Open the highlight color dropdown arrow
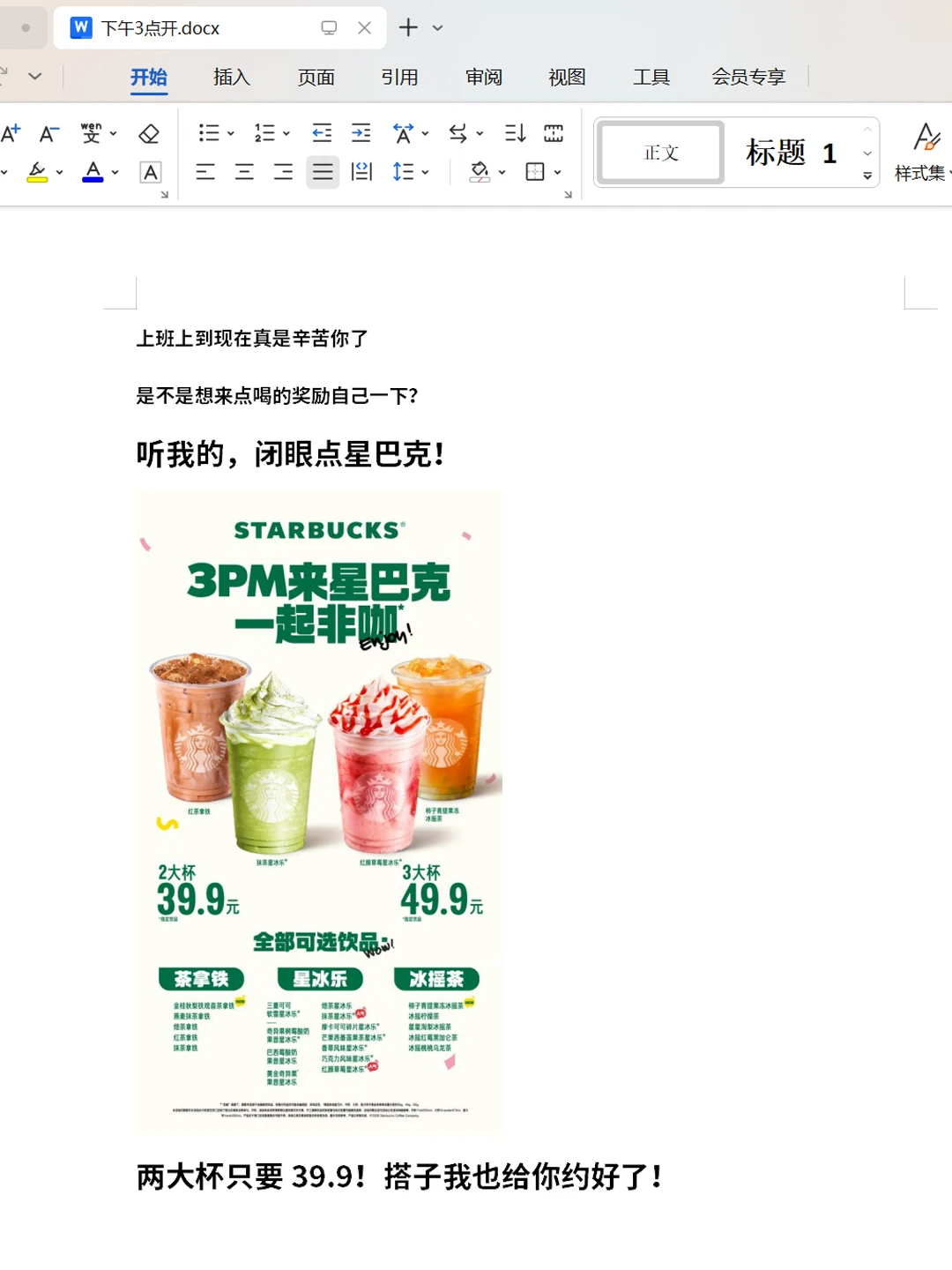Viewport: 952px width, 1270px height. click(59, 173)
